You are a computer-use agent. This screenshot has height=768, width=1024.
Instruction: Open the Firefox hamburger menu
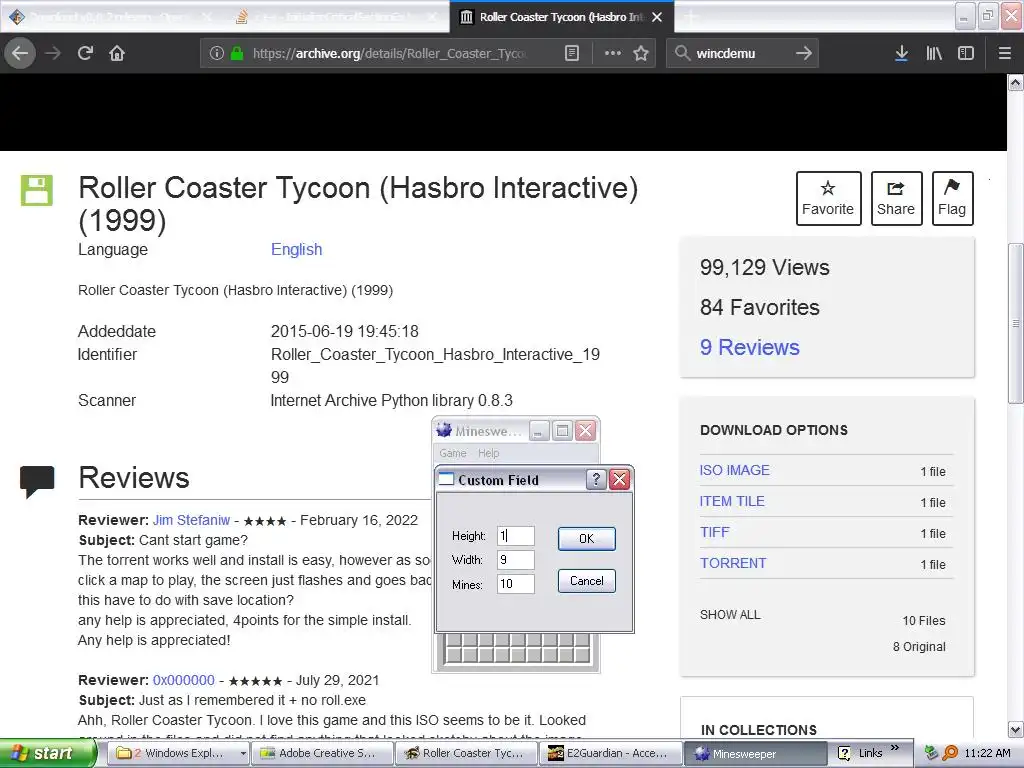[x=1005, y=53]
